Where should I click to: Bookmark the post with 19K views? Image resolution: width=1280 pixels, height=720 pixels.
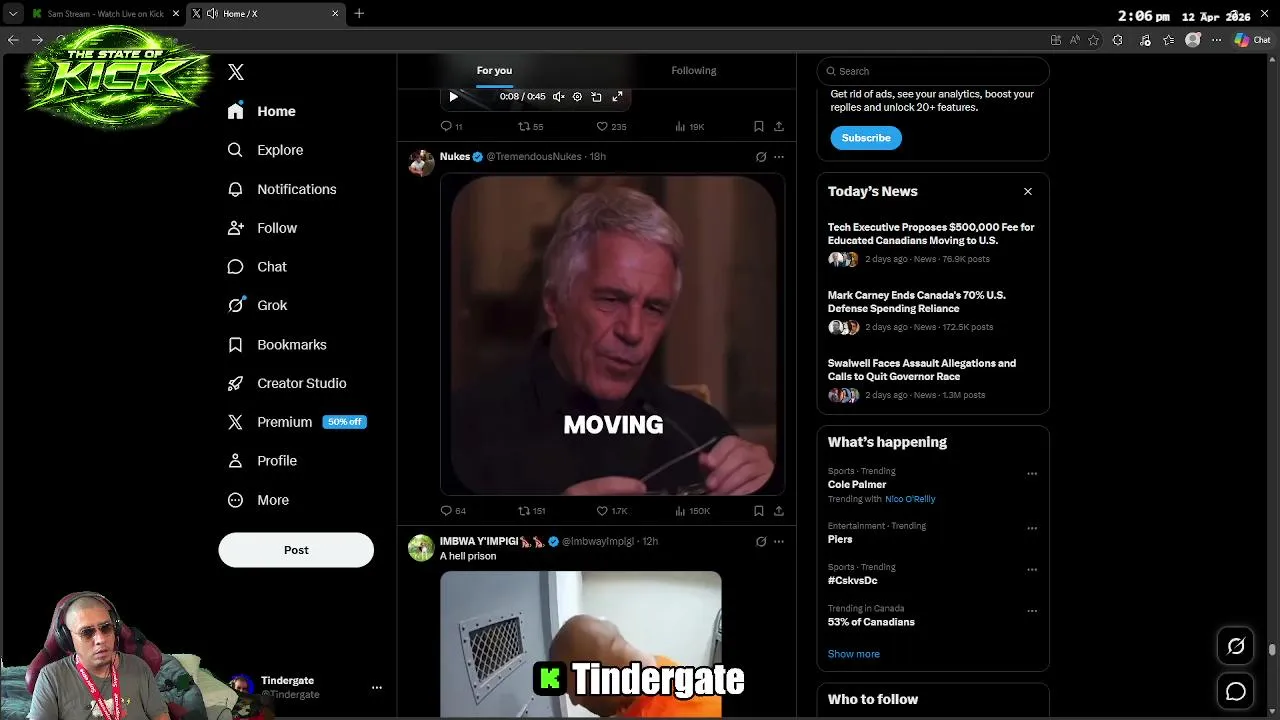click(x=759, y=127)
